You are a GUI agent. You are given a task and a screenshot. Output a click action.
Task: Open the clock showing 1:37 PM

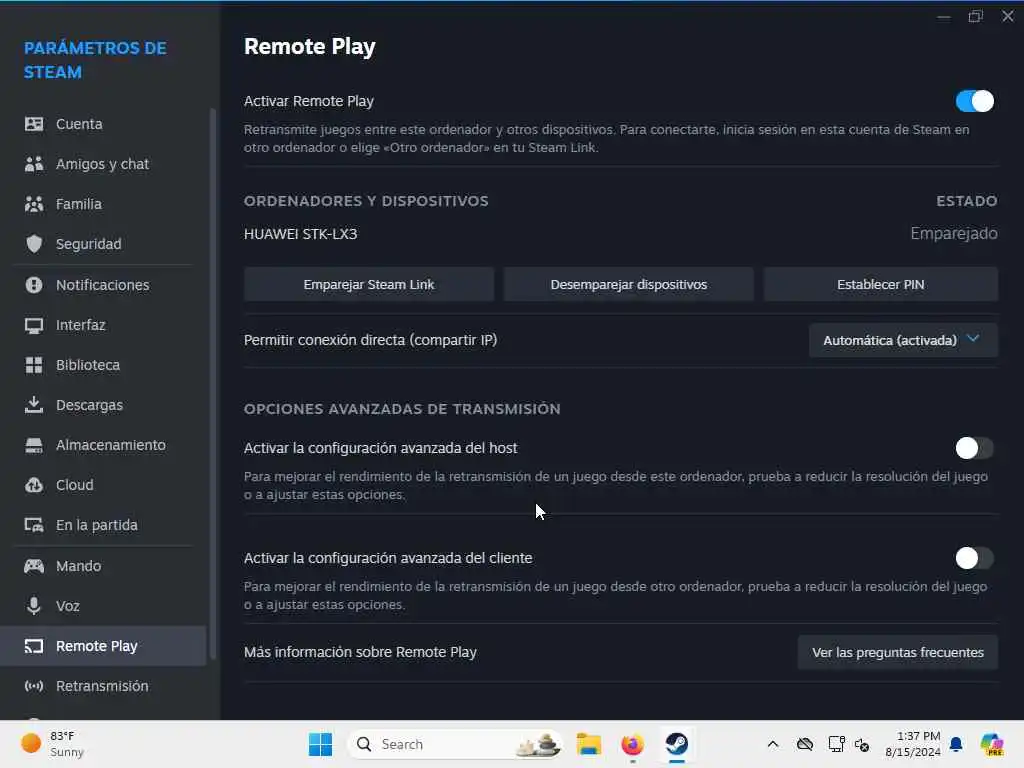pyautogui.click(x=913, y=744)
